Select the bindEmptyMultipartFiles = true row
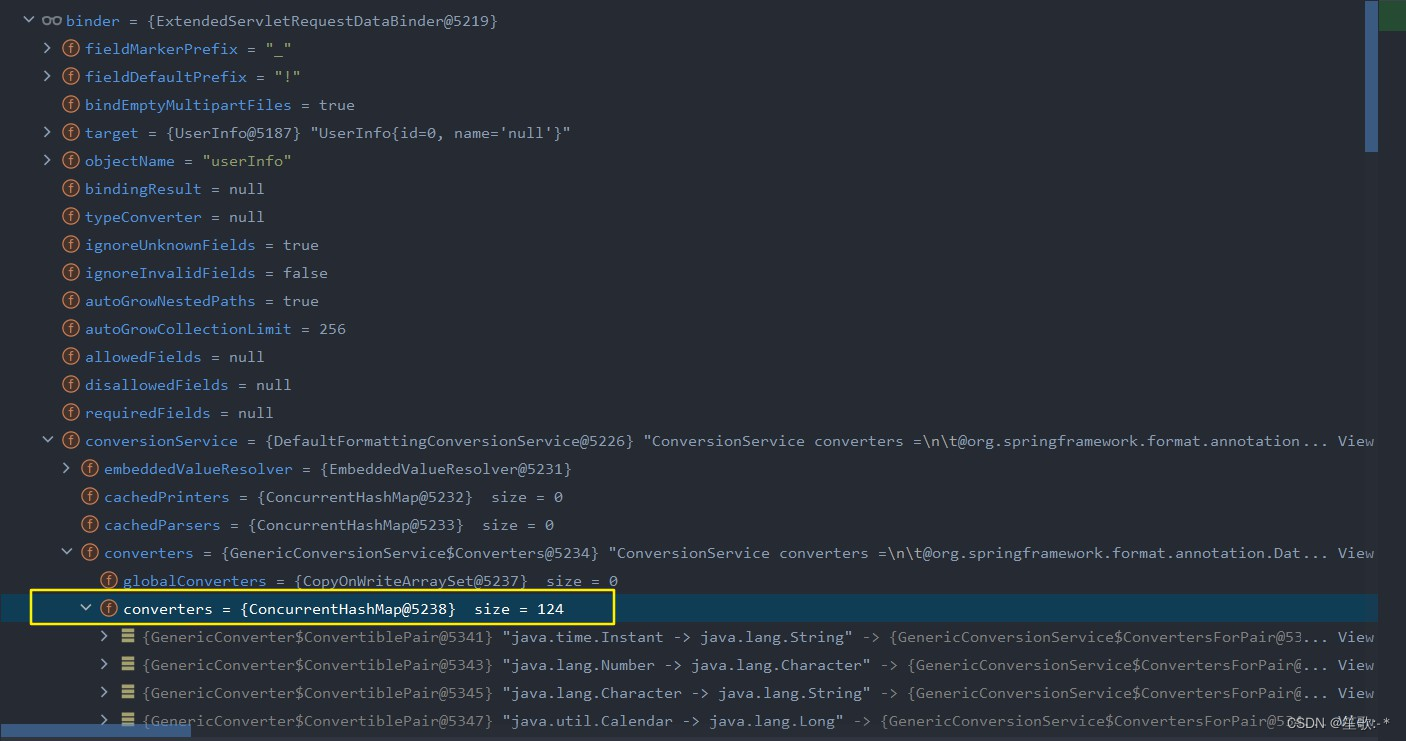The width and height of the screenshot is (1406, 741). point(689,104)
